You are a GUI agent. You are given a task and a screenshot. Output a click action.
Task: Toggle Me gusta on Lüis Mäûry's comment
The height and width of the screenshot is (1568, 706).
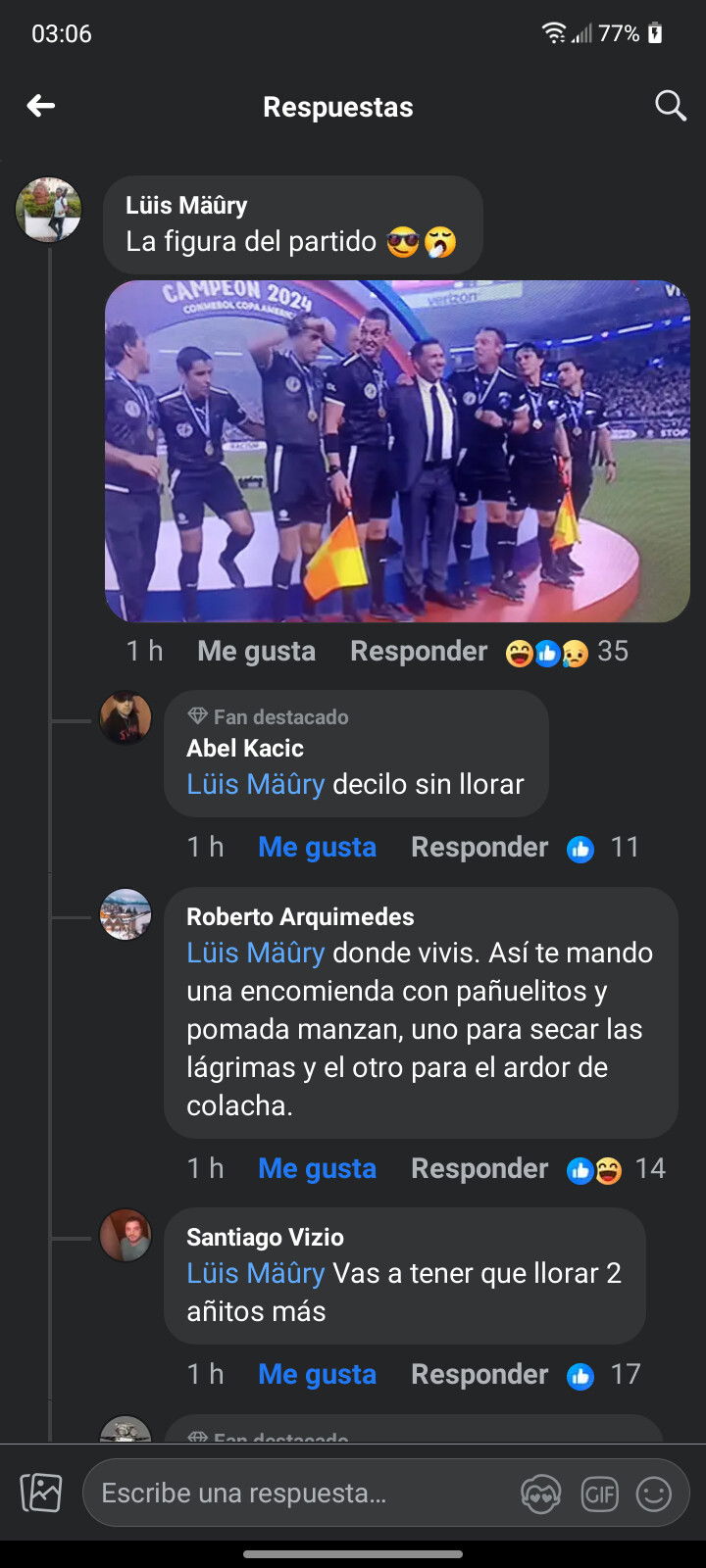coord(257,652)
